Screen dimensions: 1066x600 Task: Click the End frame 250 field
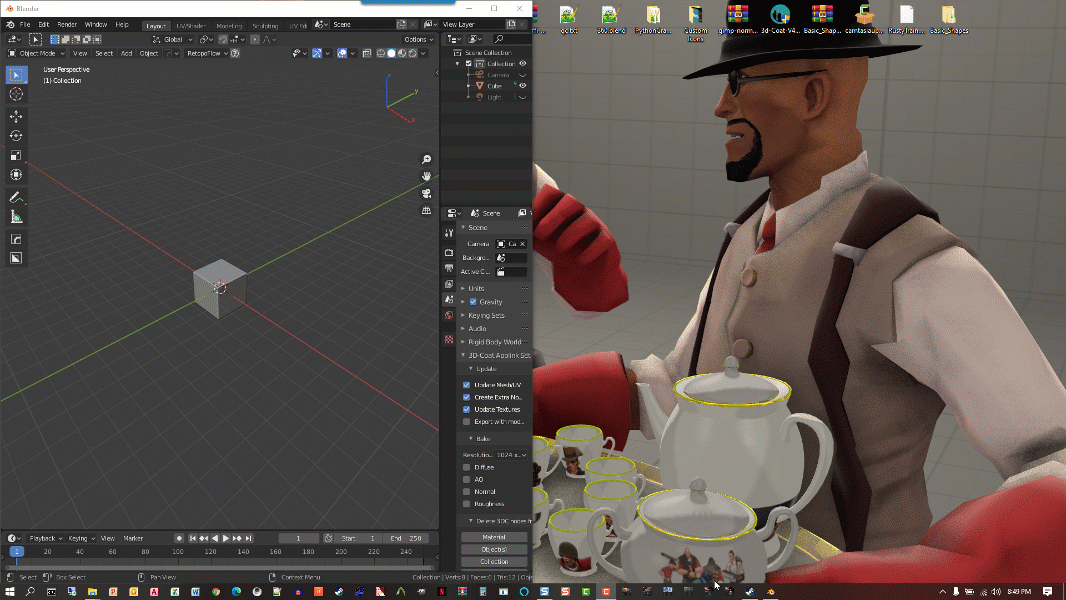[405, 538]
